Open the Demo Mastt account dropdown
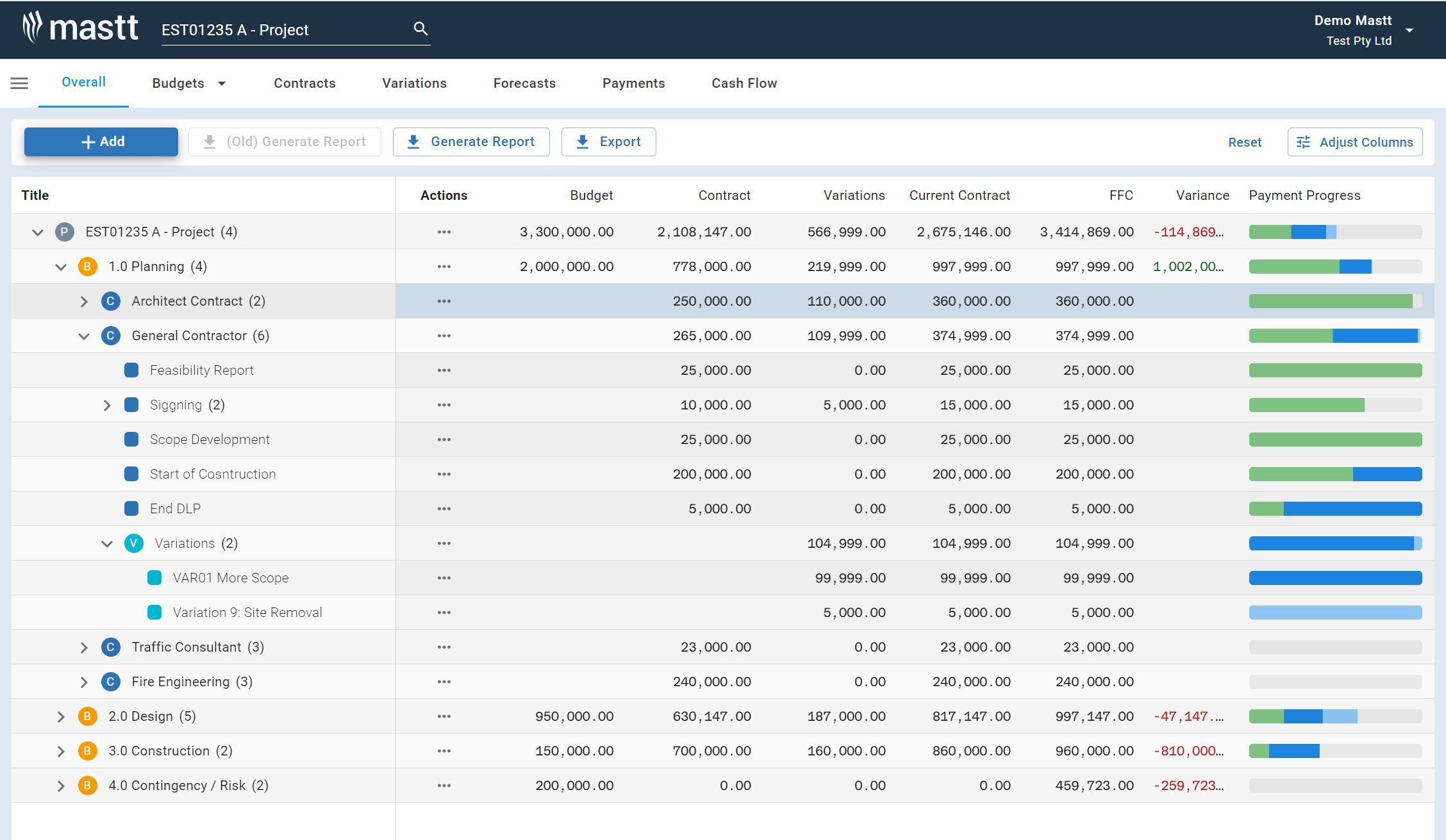 click(1363, 30)
